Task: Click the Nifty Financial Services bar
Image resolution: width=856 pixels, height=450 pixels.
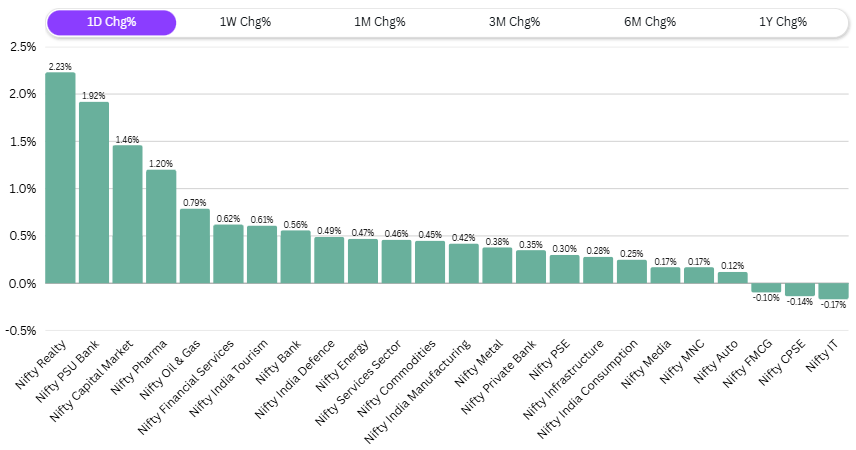Action: click(228, 254)
